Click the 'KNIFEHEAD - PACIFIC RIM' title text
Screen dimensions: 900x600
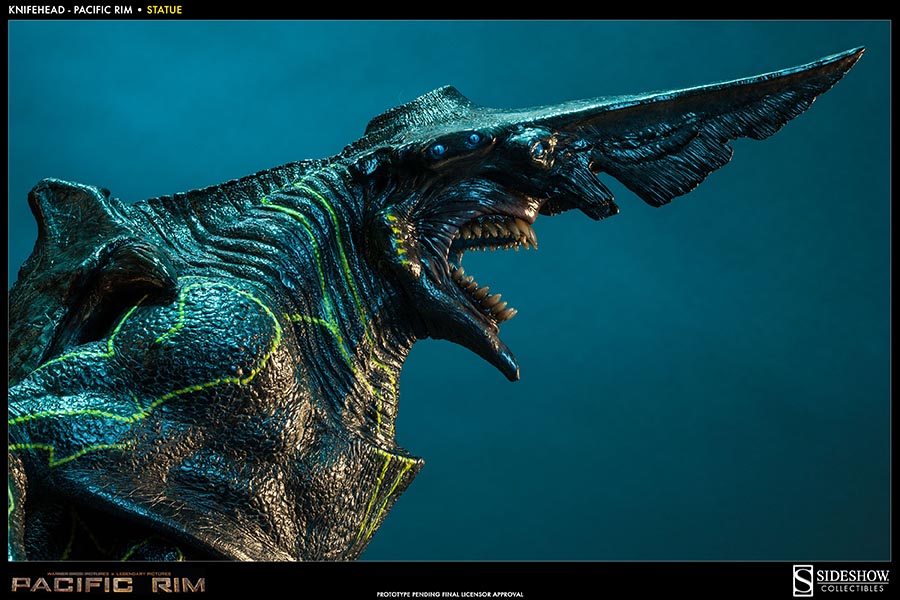(x=70, y=10)
